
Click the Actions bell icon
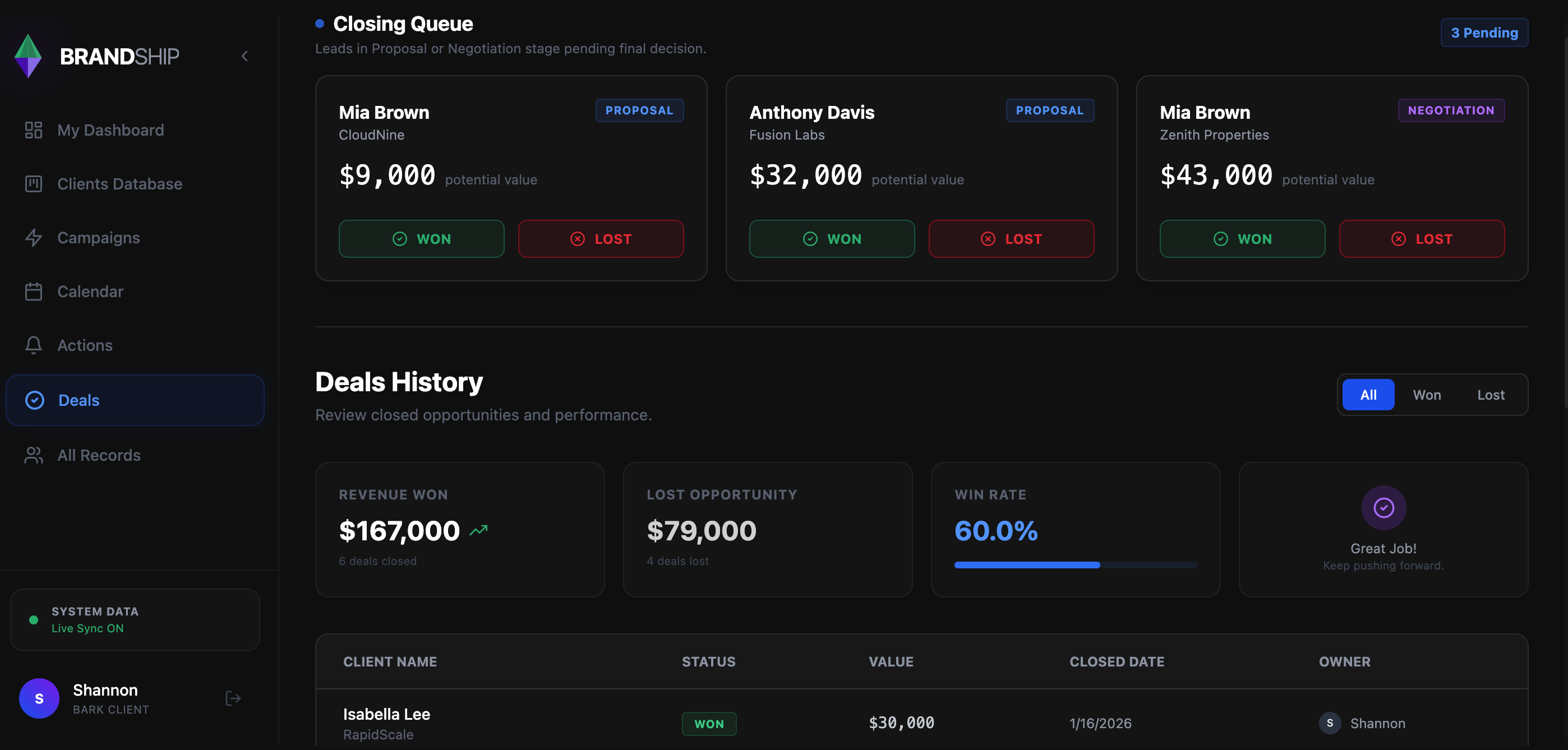coord(34,345)
